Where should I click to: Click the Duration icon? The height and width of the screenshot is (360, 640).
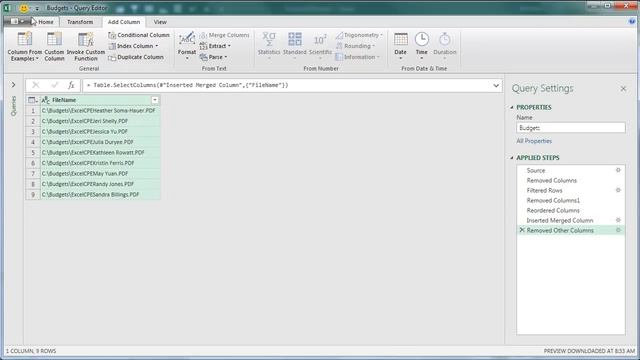(444, 40)
